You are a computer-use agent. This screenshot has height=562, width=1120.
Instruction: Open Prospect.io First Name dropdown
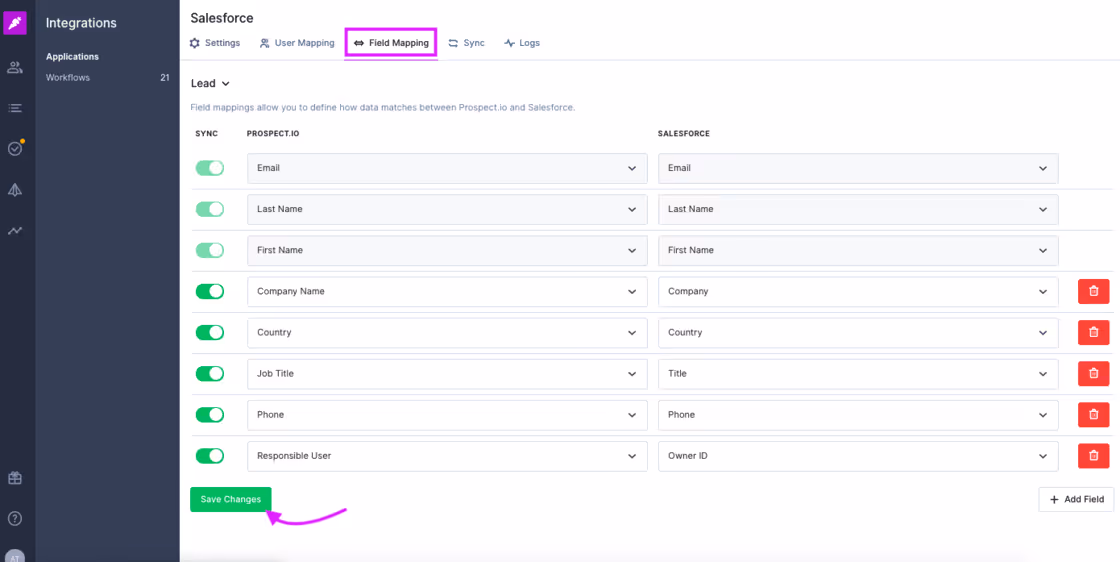[x=447, y=250]
